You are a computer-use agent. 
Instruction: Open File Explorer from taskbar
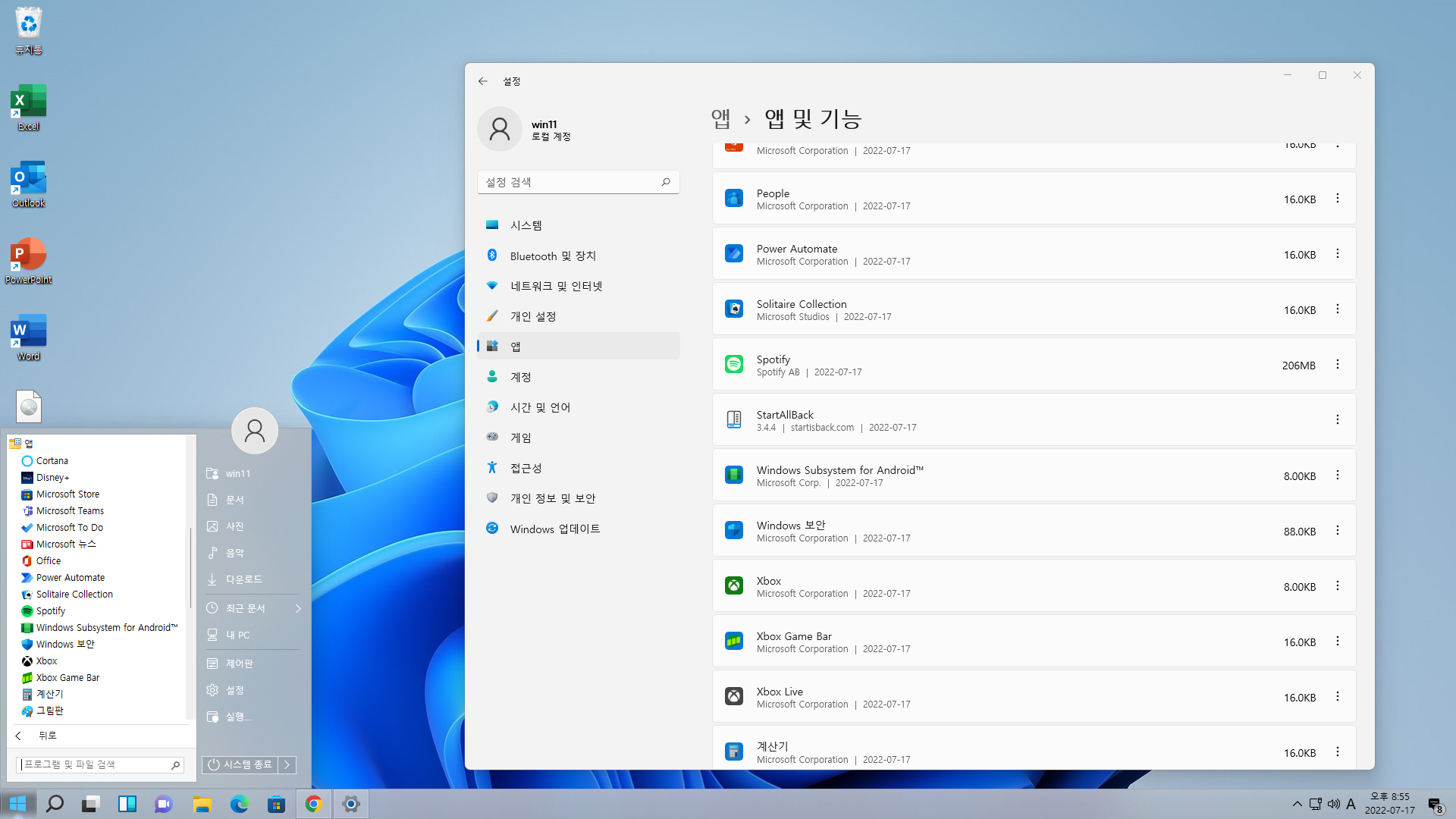(x=202, y=804)
